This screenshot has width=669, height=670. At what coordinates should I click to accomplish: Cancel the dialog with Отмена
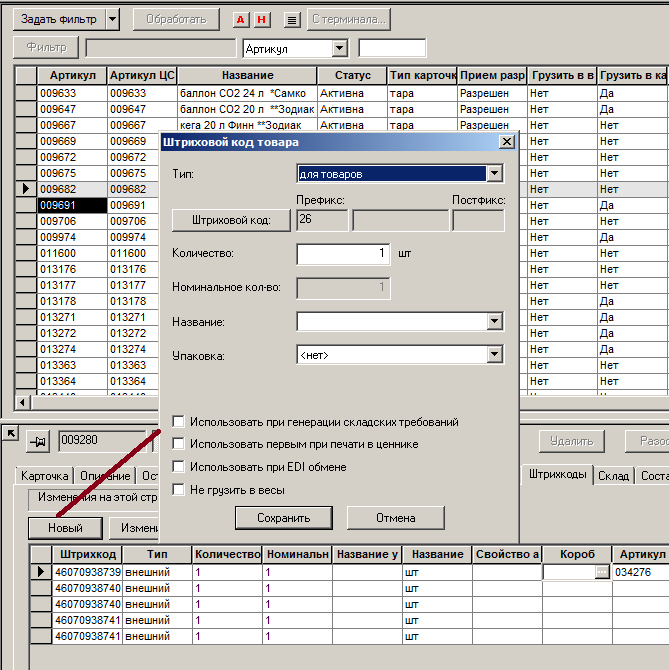click(x=396, y=518)
